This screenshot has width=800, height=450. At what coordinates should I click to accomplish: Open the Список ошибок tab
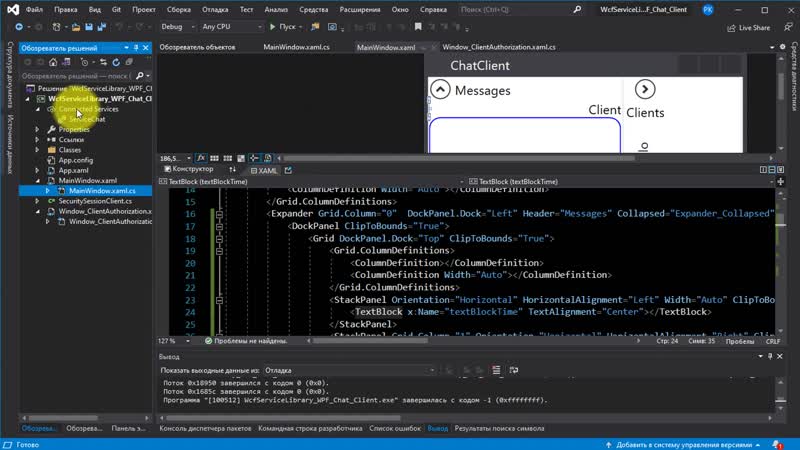pos(395,429)
